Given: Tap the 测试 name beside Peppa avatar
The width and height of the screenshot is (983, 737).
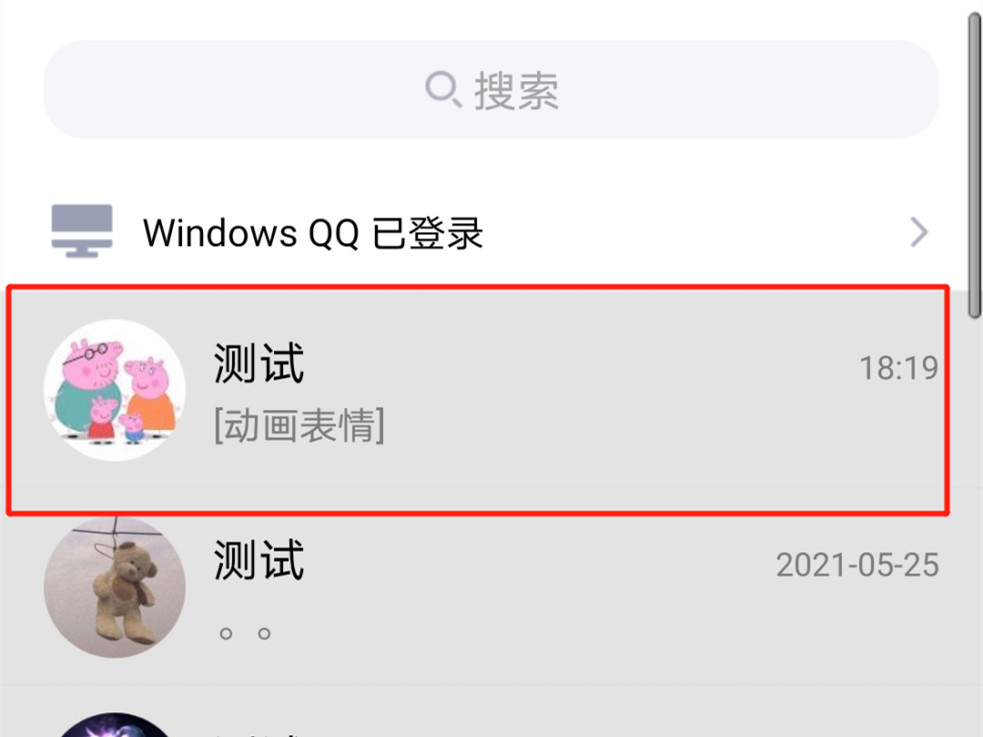Looking at the screenshot, I should pos(259,363).
